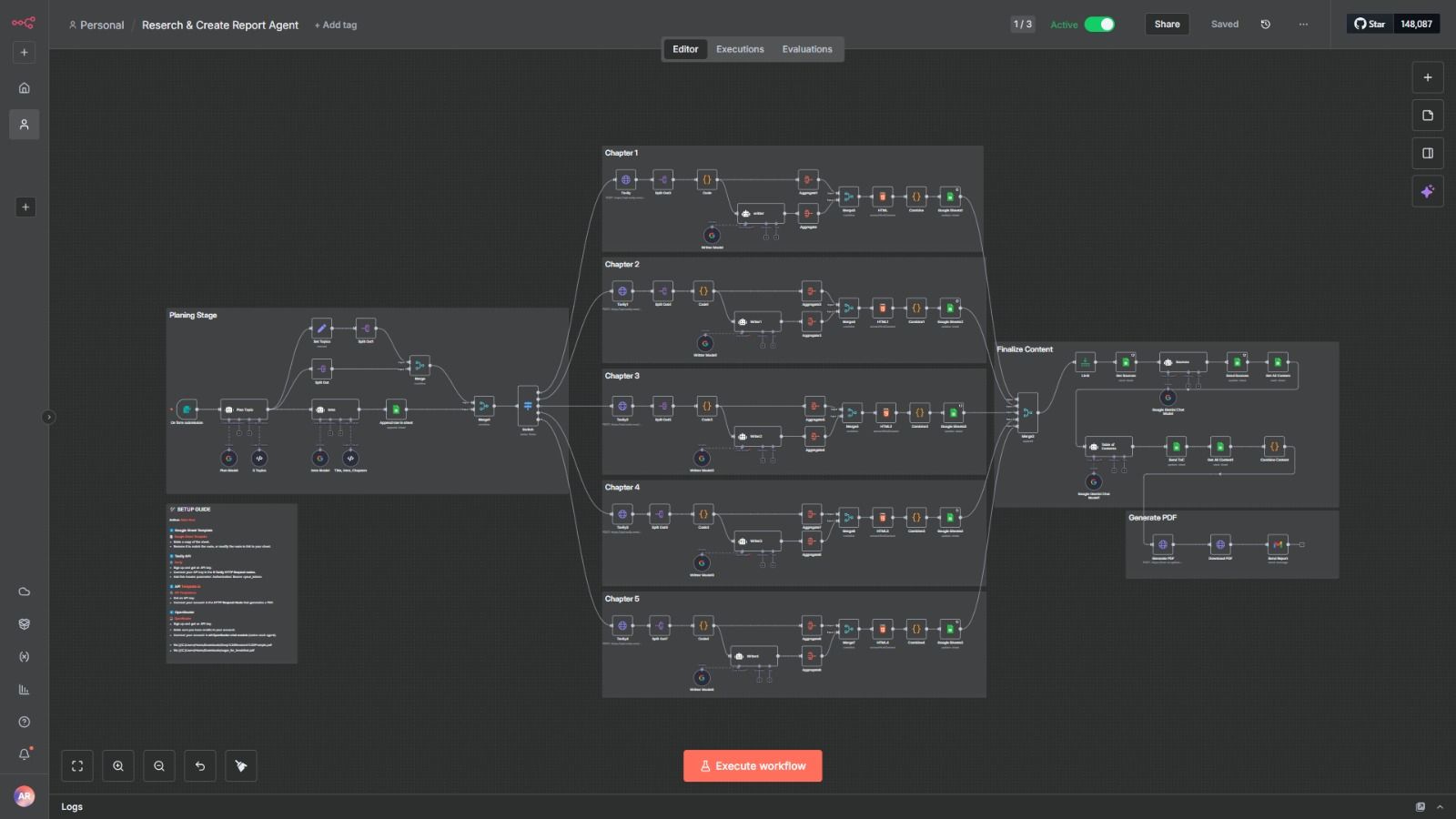The width and height of the screenshot is (1456, 819).
Task: Click the reset zoom undo-arrow button
Action: (x=200, y=766)
